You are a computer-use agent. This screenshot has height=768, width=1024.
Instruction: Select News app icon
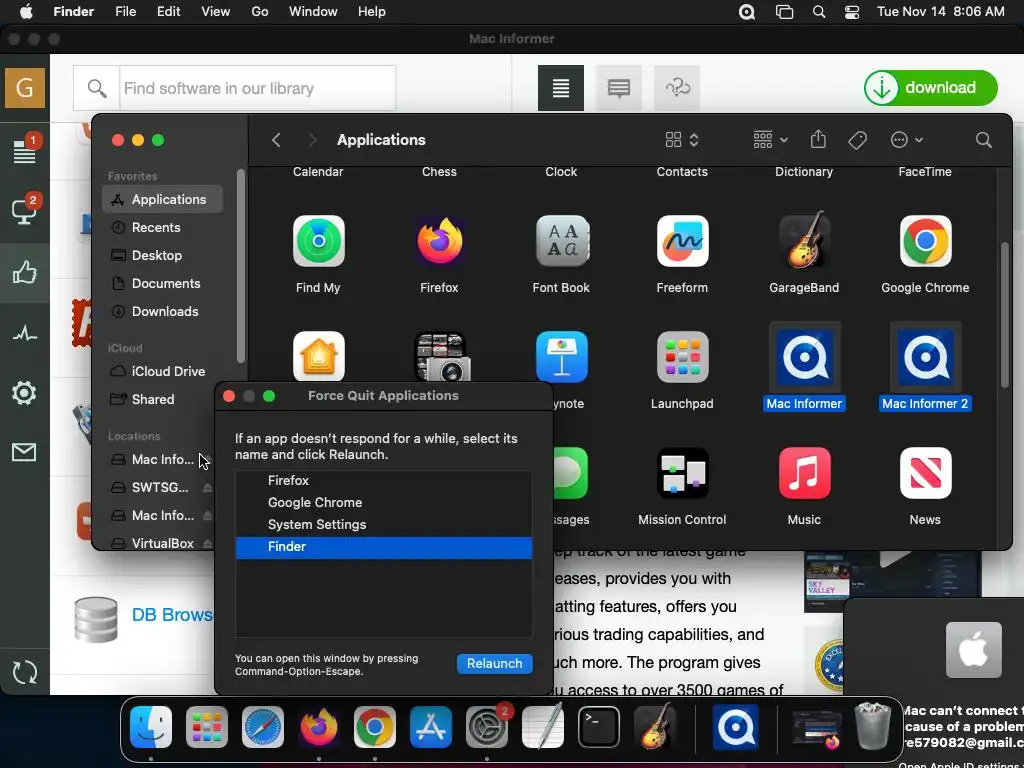(925, 473)
